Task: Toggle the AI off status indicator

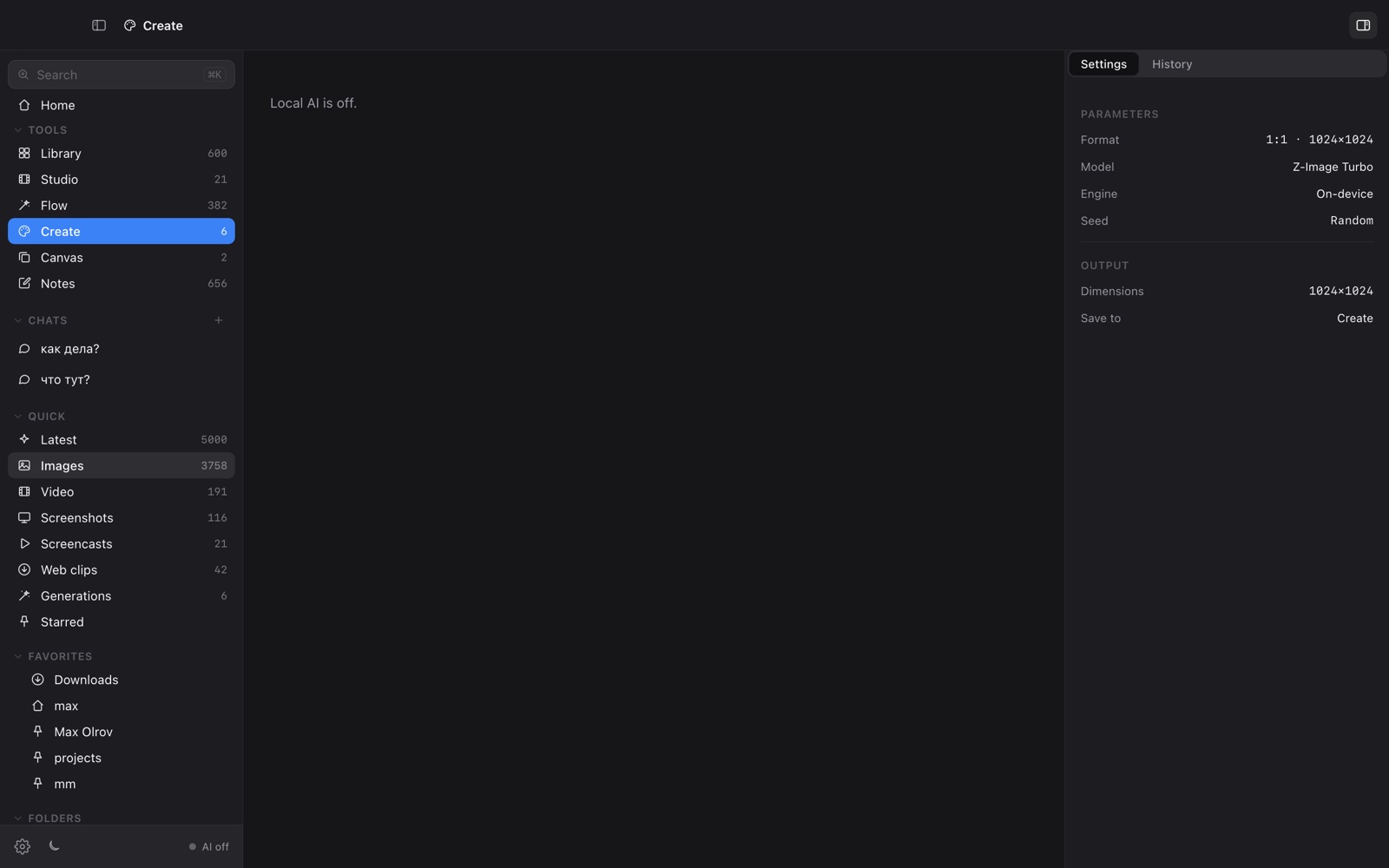Action: point(209,846)
